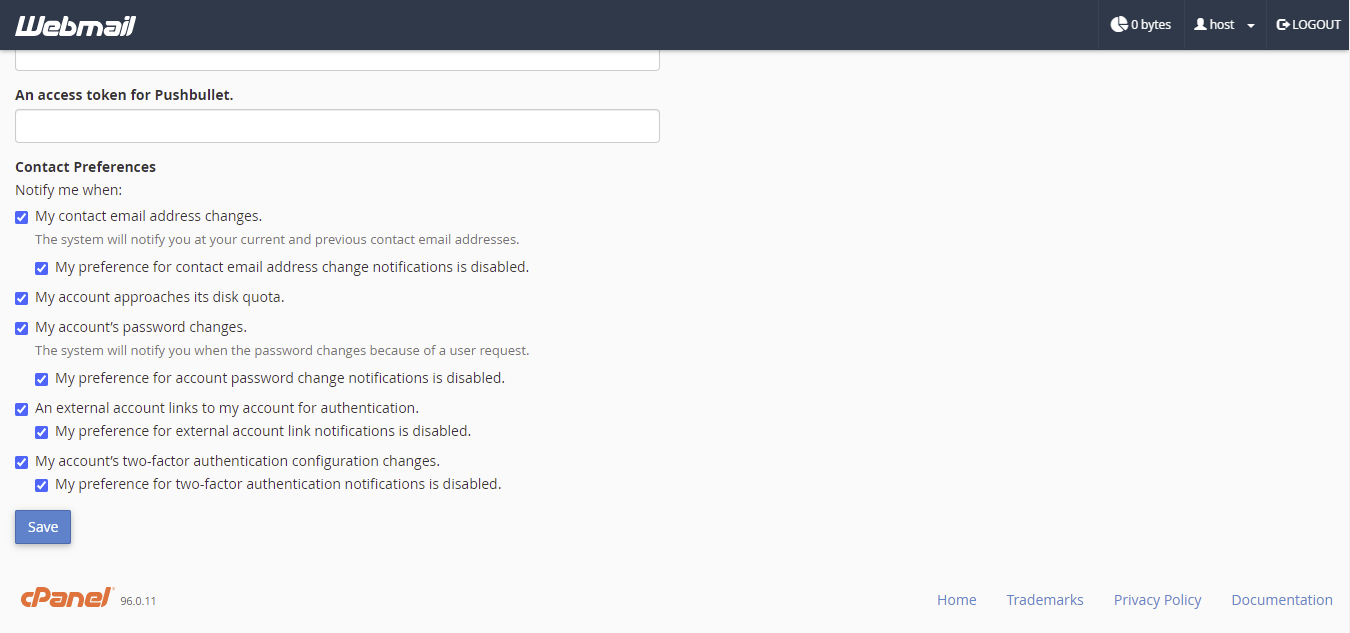
Task: Click the 'Contact Preferences' heading text
Action: [86, 167]
